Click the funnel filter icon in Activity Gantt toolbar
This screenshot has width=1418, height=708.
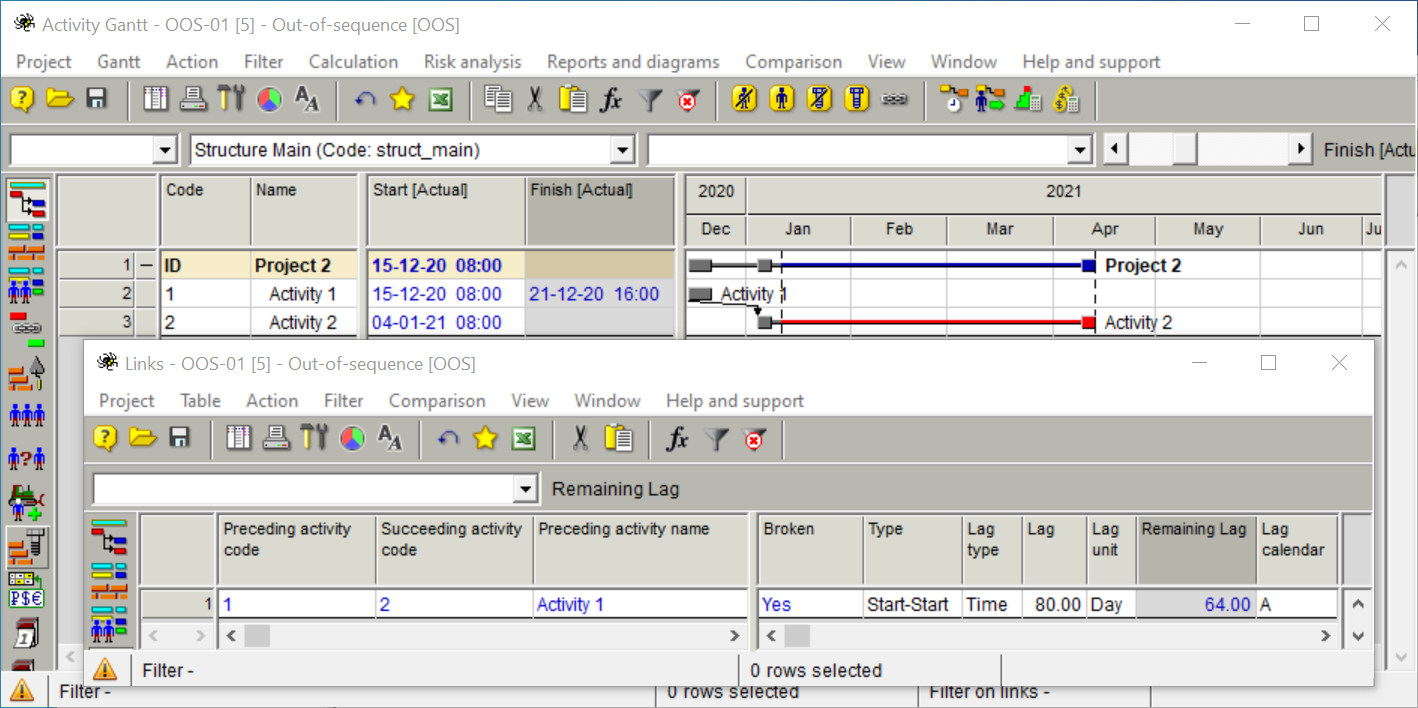650,99
